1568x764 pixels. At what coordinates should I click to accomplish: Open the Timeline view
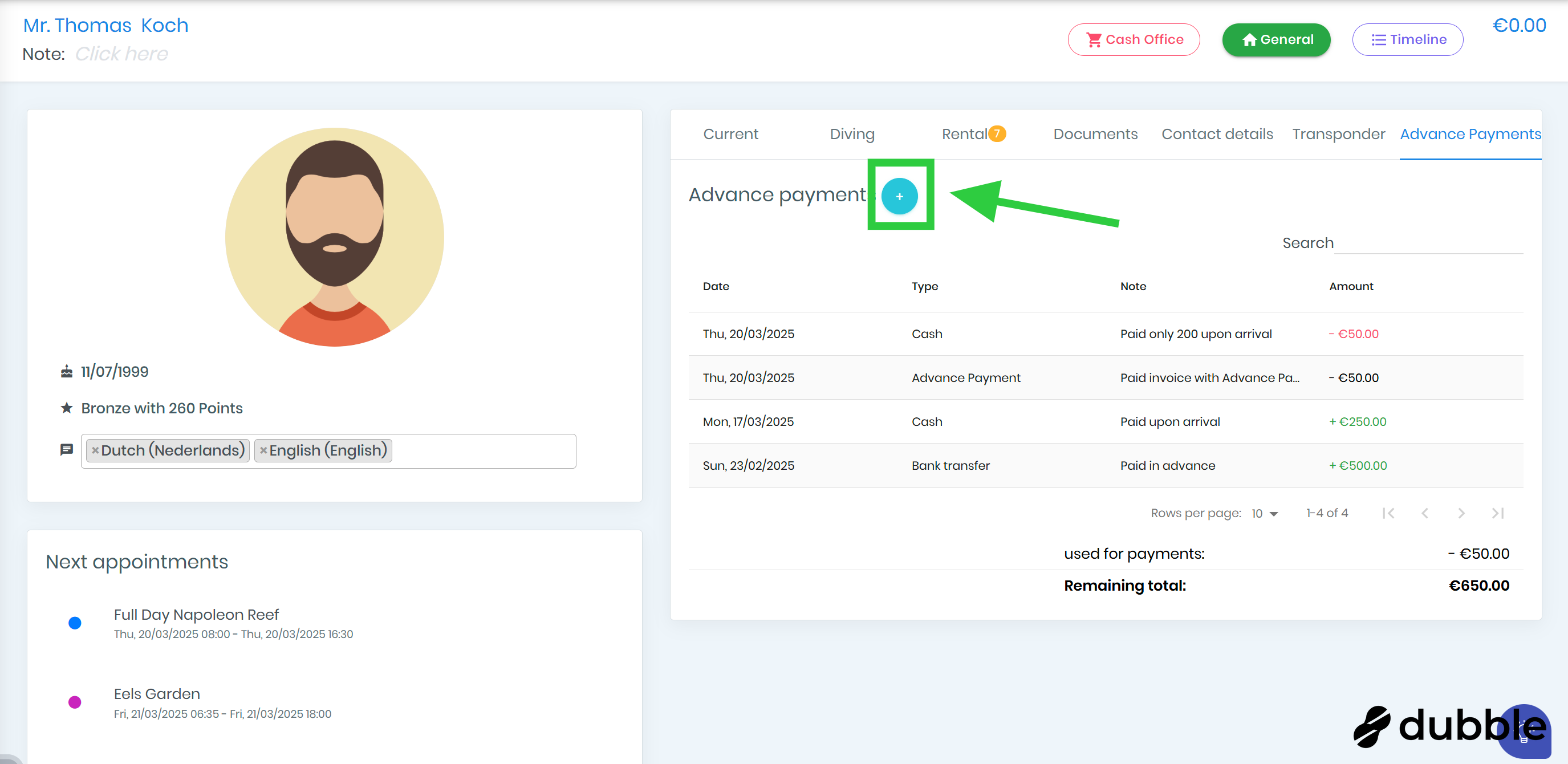point(1407,39)
